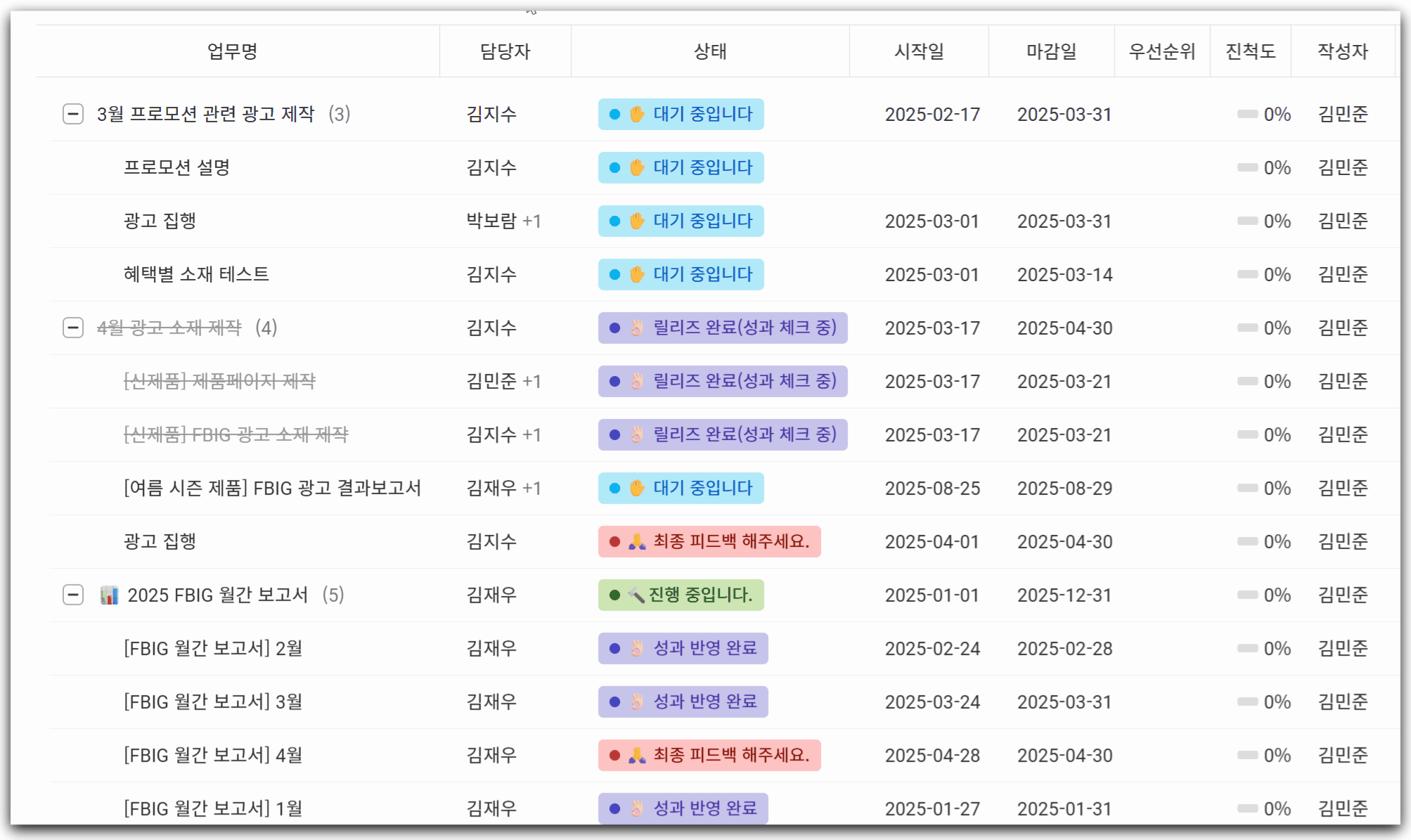
Task: Adjust progress bar of 프로모션 설명 row
Action: 1248,167
